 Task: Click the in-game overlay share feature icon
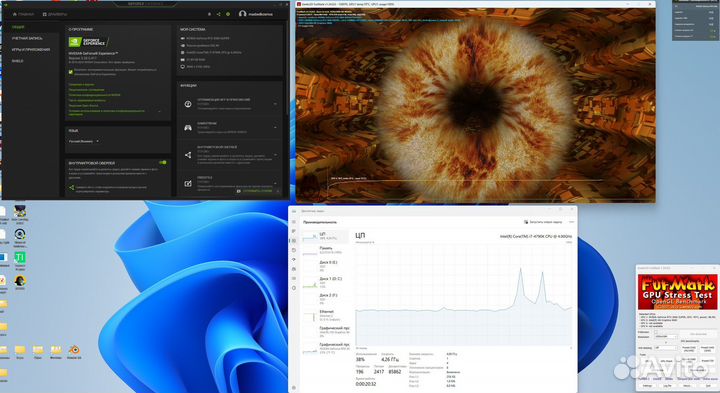point(188,155)
